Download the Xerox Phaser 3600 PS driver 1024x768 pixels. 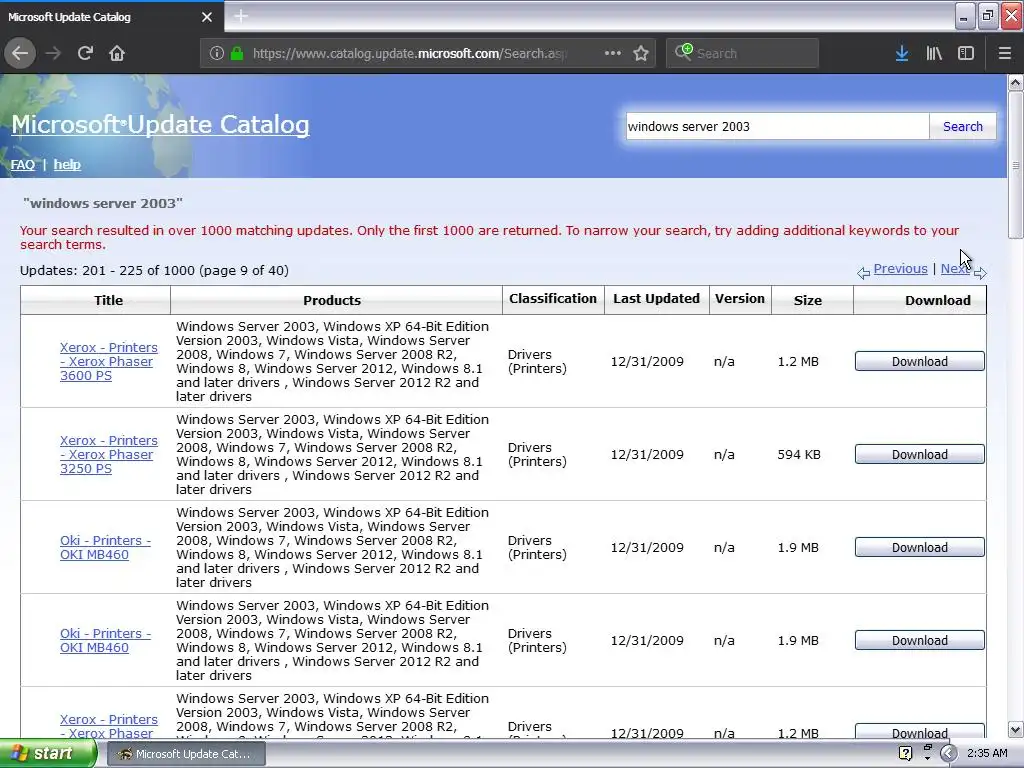pyautogui.click(x=920, y=361)
